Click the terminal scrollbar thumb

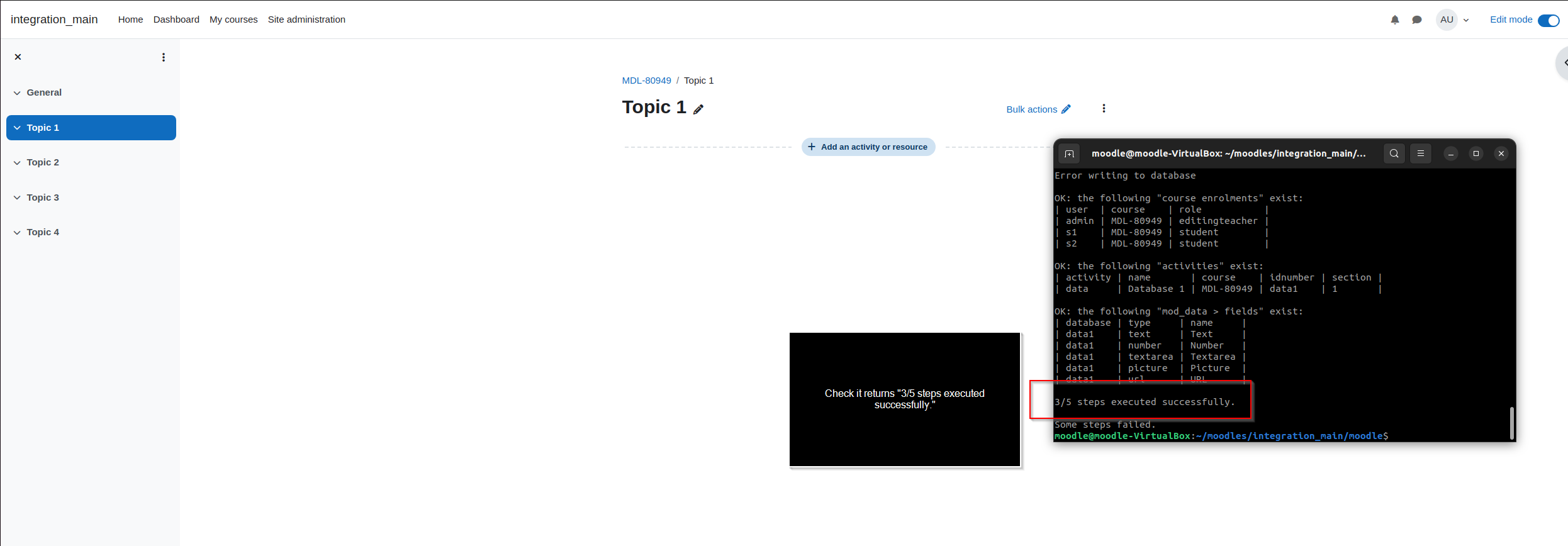point(1511,423)
